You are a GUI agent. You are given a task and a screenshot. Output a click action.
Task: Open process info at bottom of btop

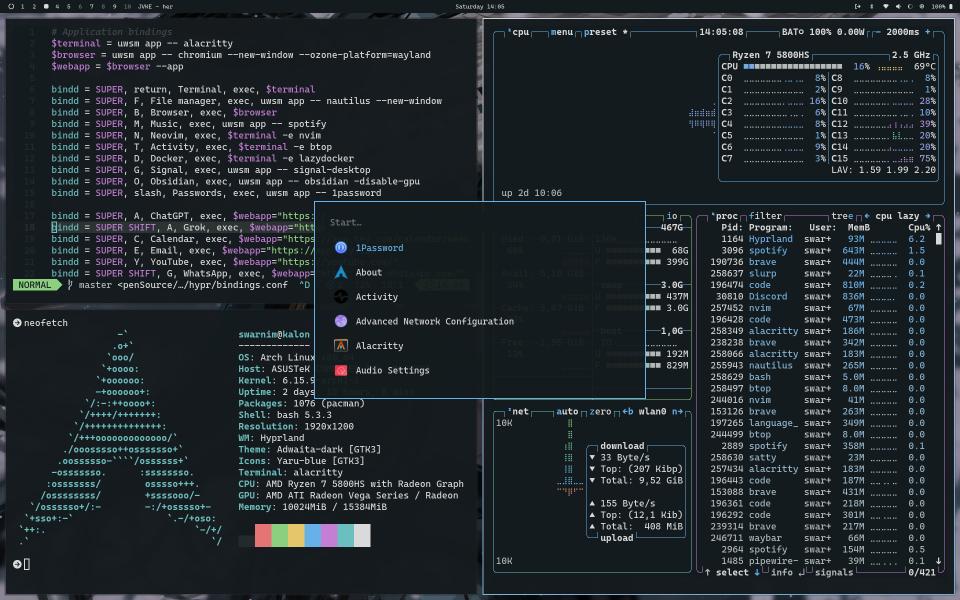point(782,572)
